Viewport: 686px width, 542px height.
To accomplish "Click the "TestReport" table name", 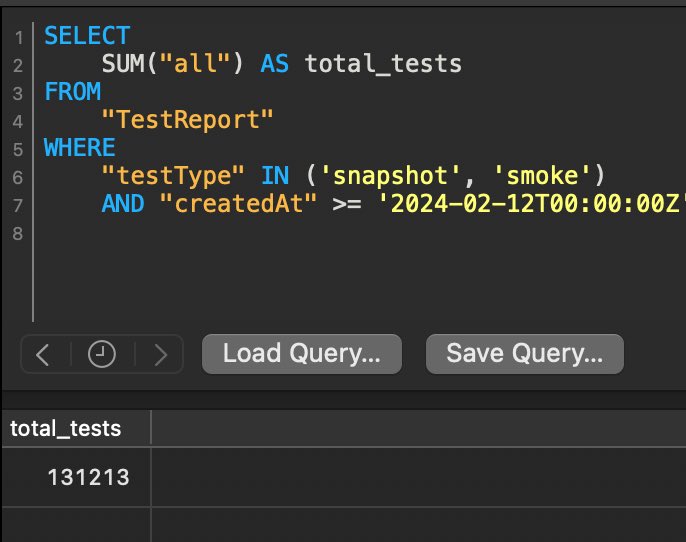I will (187, 120).
